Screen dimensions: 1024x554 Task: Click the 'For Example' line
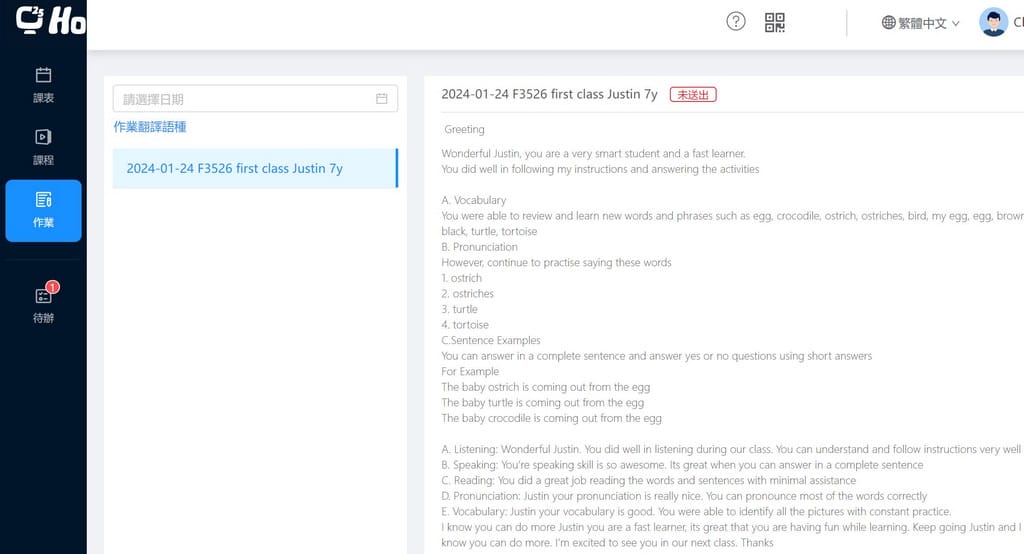[470, 372]
